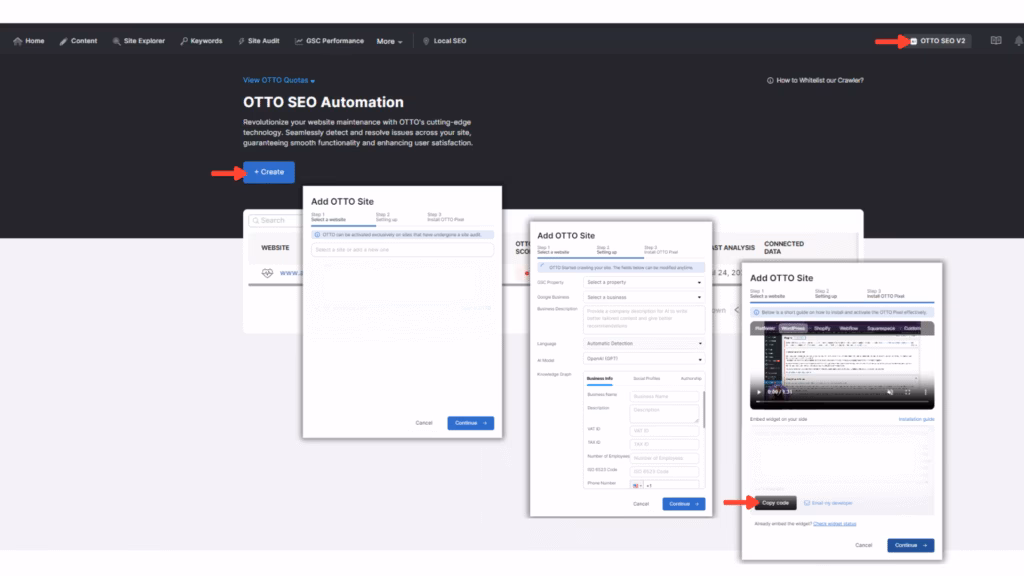Click the Local SEO pin icon
Viewport: 1024px width, 576px height.
(x=427, y=41)
